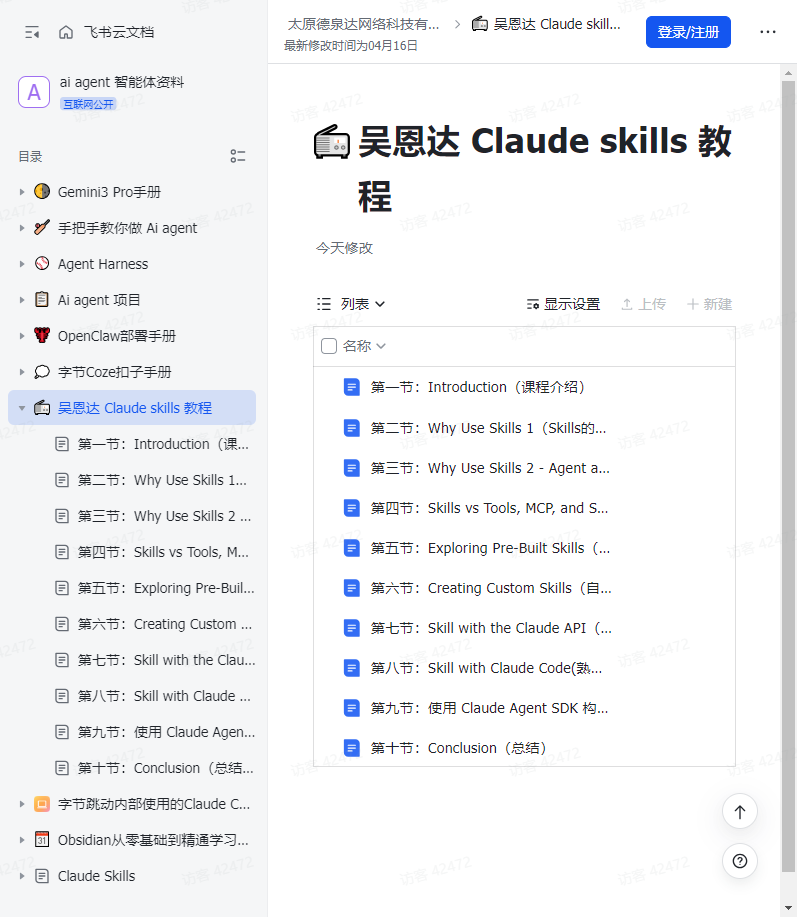Click the blue doc icon of 第五节 Exploring Pre-Built Skills
Screen dimensions: 797x917
click(x=351, y=548)
